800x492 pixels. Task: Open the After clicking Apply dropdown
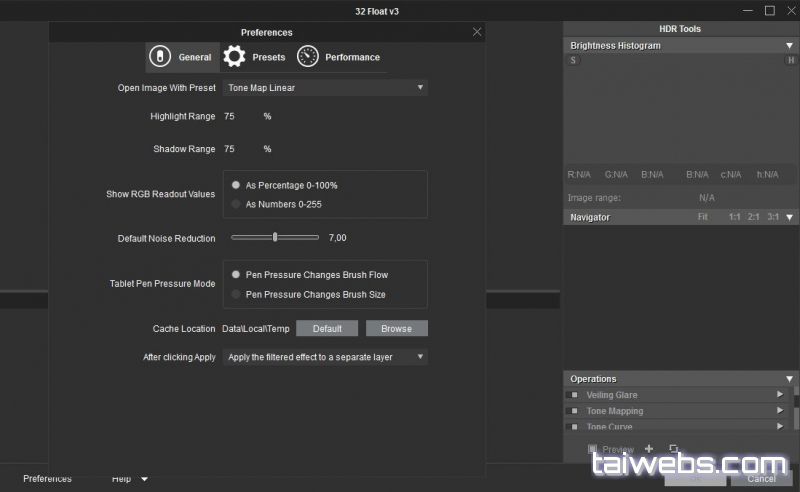point(325,357)
